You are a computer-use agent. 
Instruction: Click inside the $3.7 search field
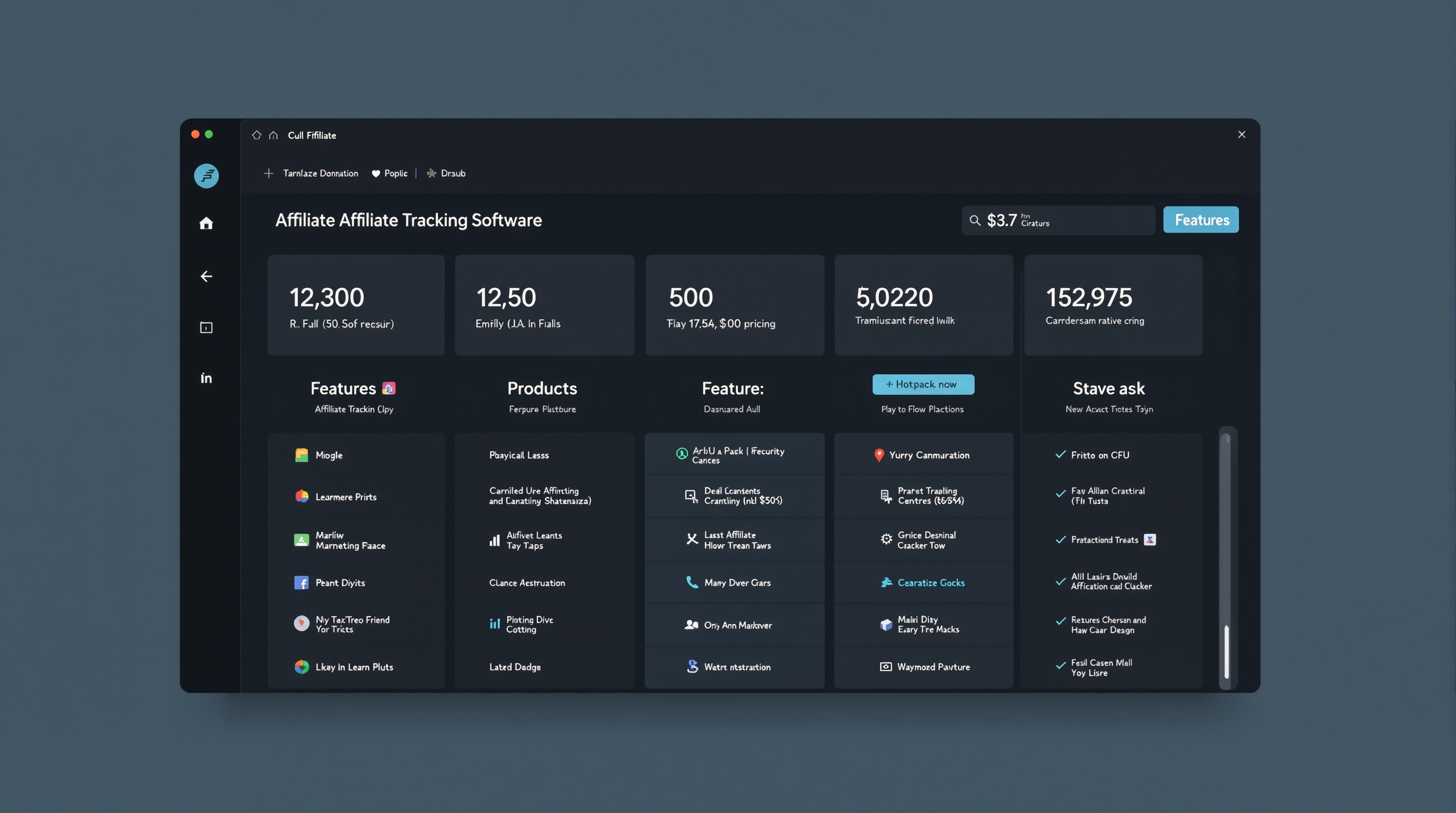(x=1058, y=220)
